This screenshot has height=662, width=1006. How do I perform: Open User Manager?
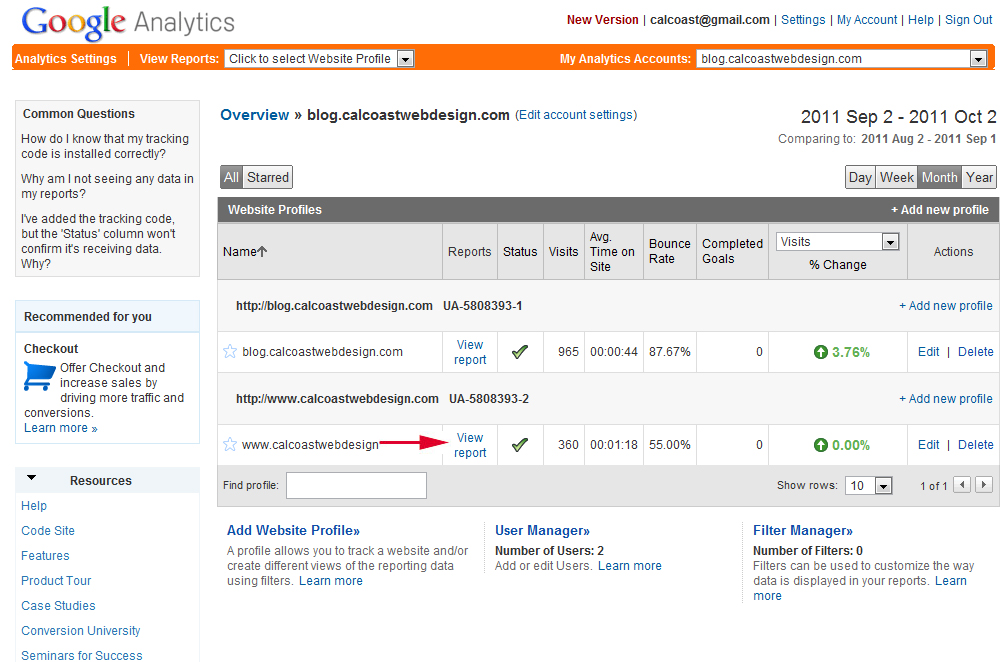tap(542, 530)
